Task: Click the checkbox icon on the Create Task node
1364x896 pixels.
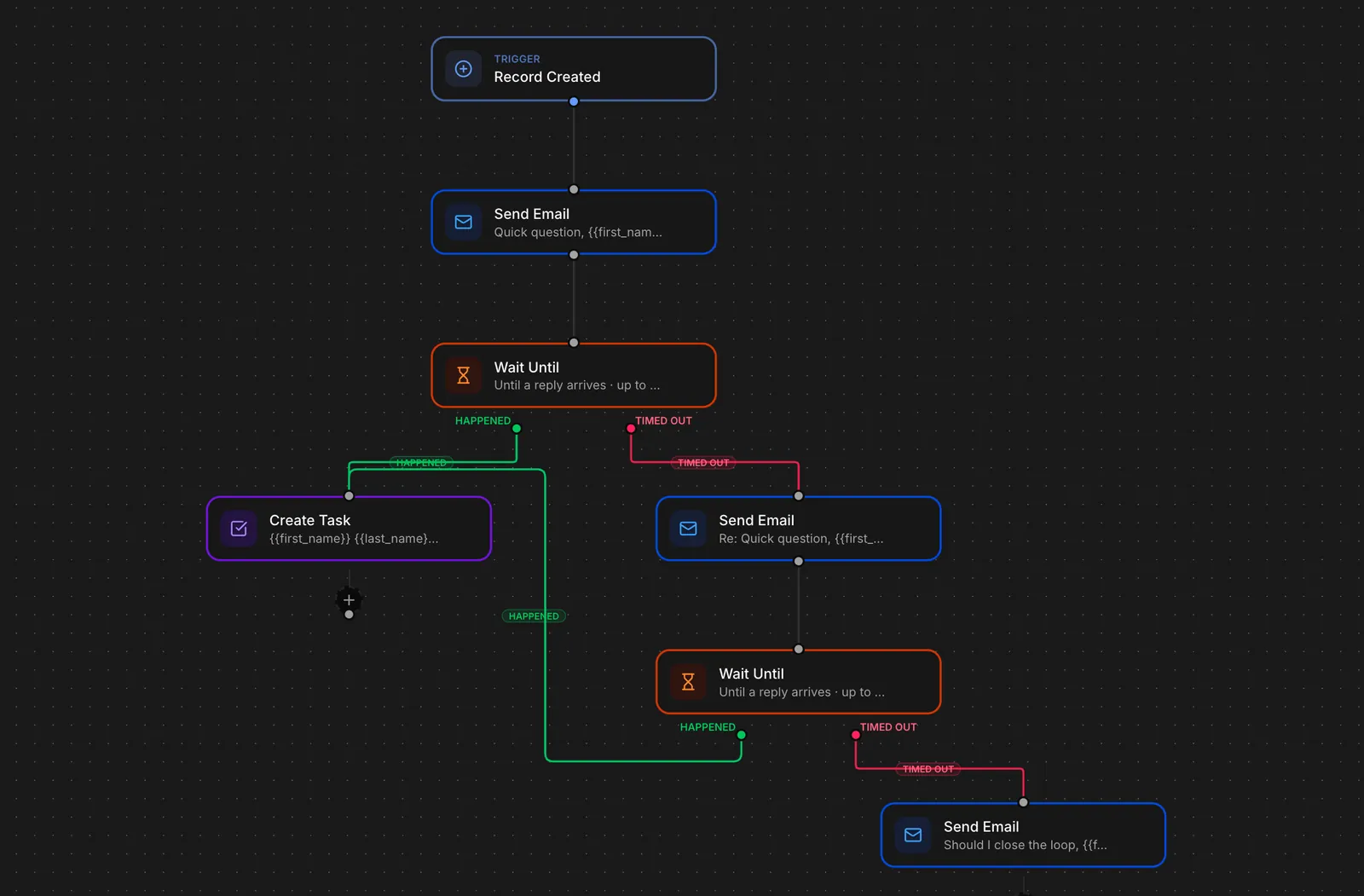Action: [x=240, y=529]
